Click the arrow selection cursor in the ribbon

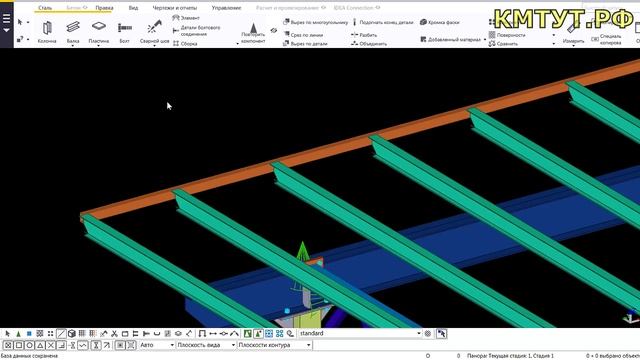[20, 22]
